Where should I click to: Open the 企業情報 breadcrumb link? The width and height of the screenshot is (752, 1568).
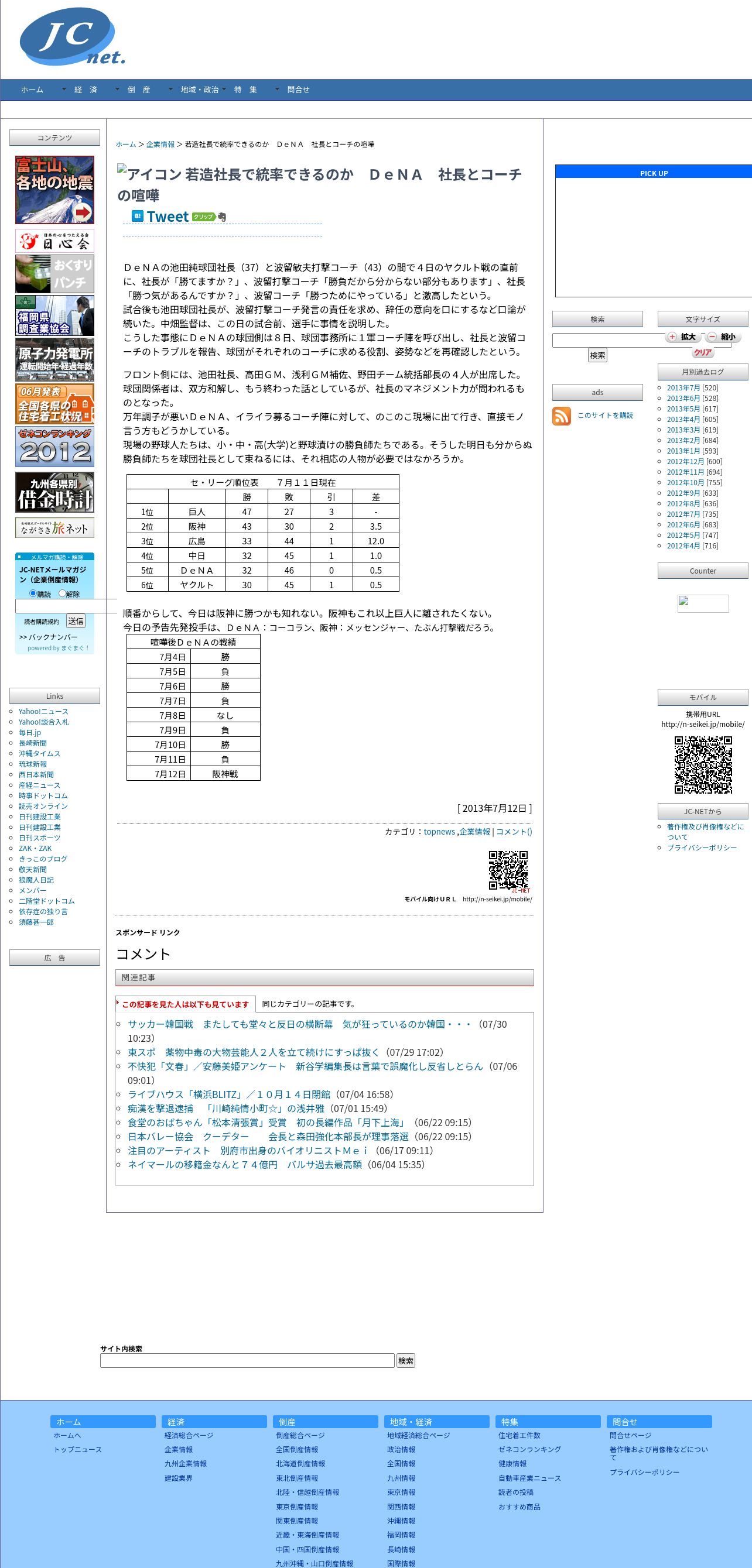pos(160,144)
